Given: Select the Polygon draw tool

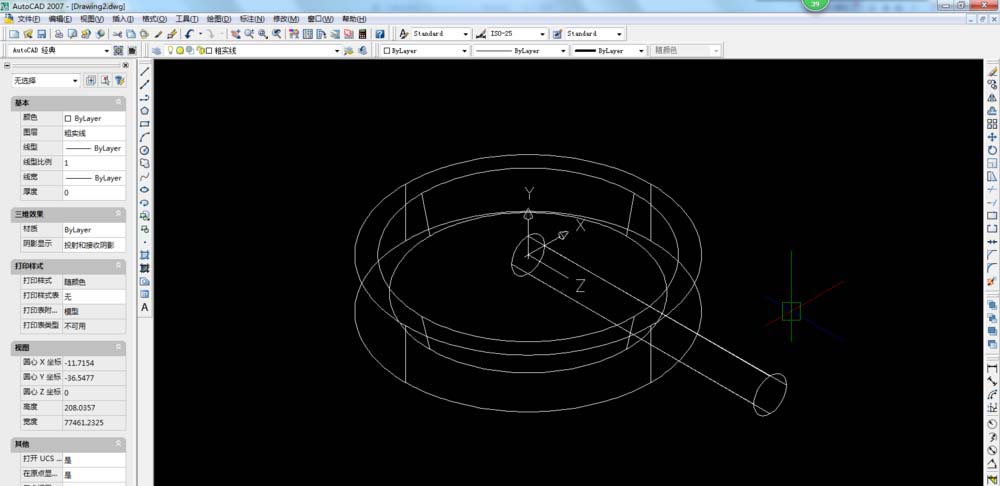Looking at the screenshot, I should [145, 110].
